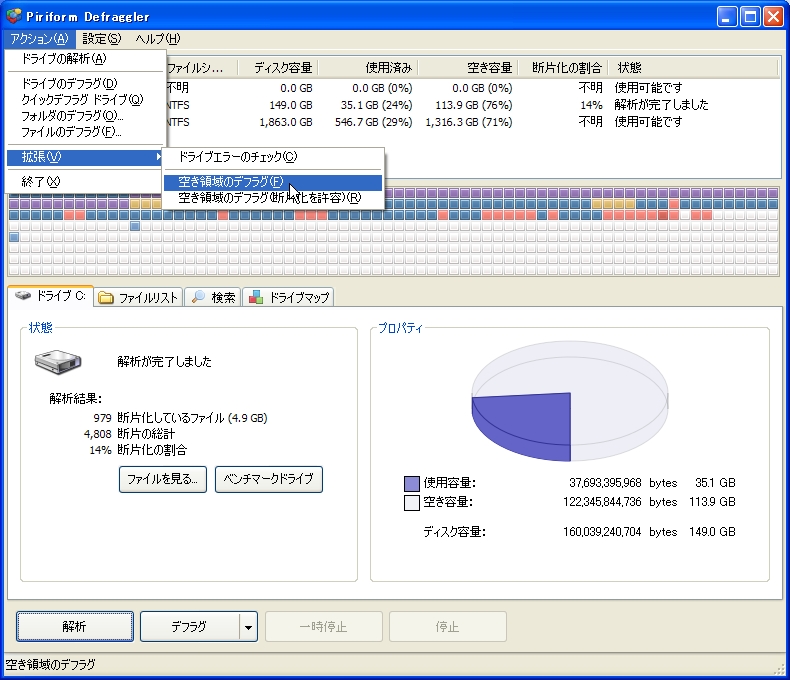The image size is (790, 680).
Task: Sort by 使用済み column header
Action: click(368, 67)
